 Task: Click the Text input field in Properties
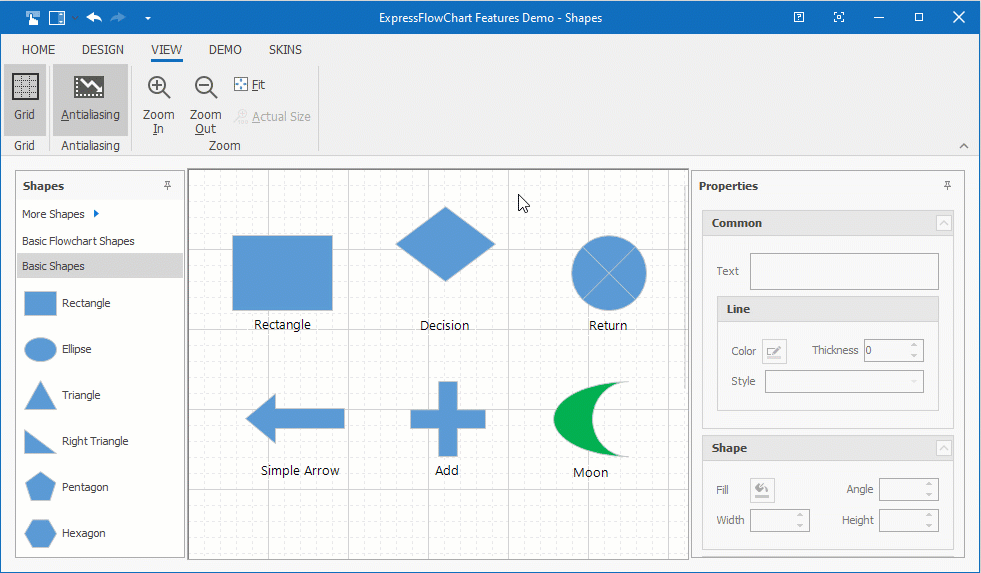pos(844,271)
